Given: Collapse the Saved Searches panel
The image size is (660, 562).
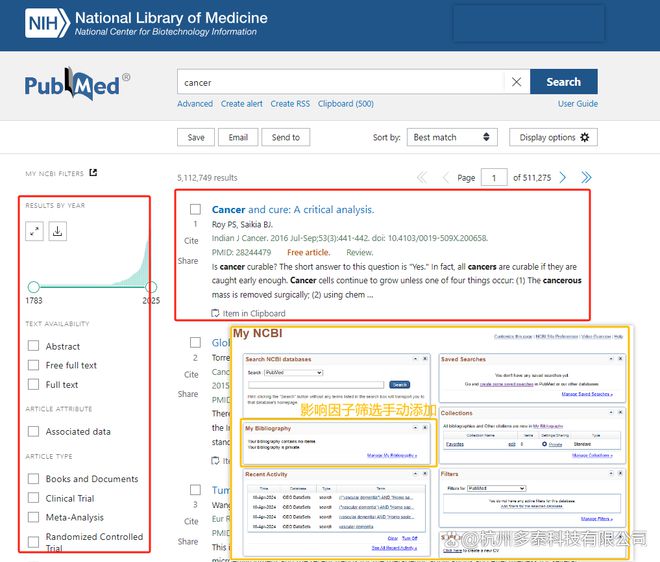Looking at the screenshot, I should [x=611, y=359].
